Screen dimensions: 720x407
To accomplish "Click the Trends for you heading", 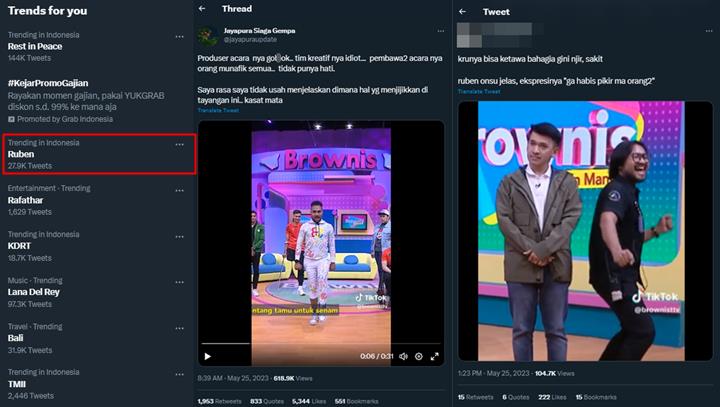I will [47, 11].
